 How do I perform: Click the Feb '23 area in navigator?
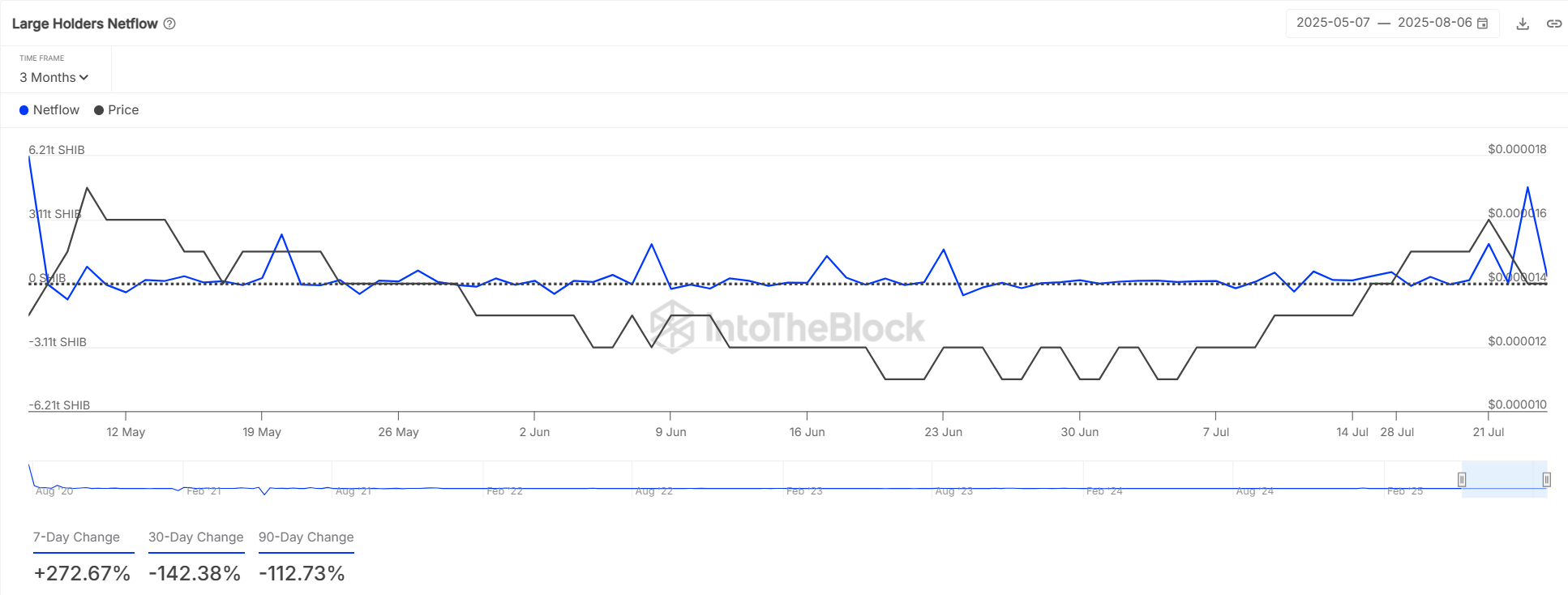(x=804, y=490)
